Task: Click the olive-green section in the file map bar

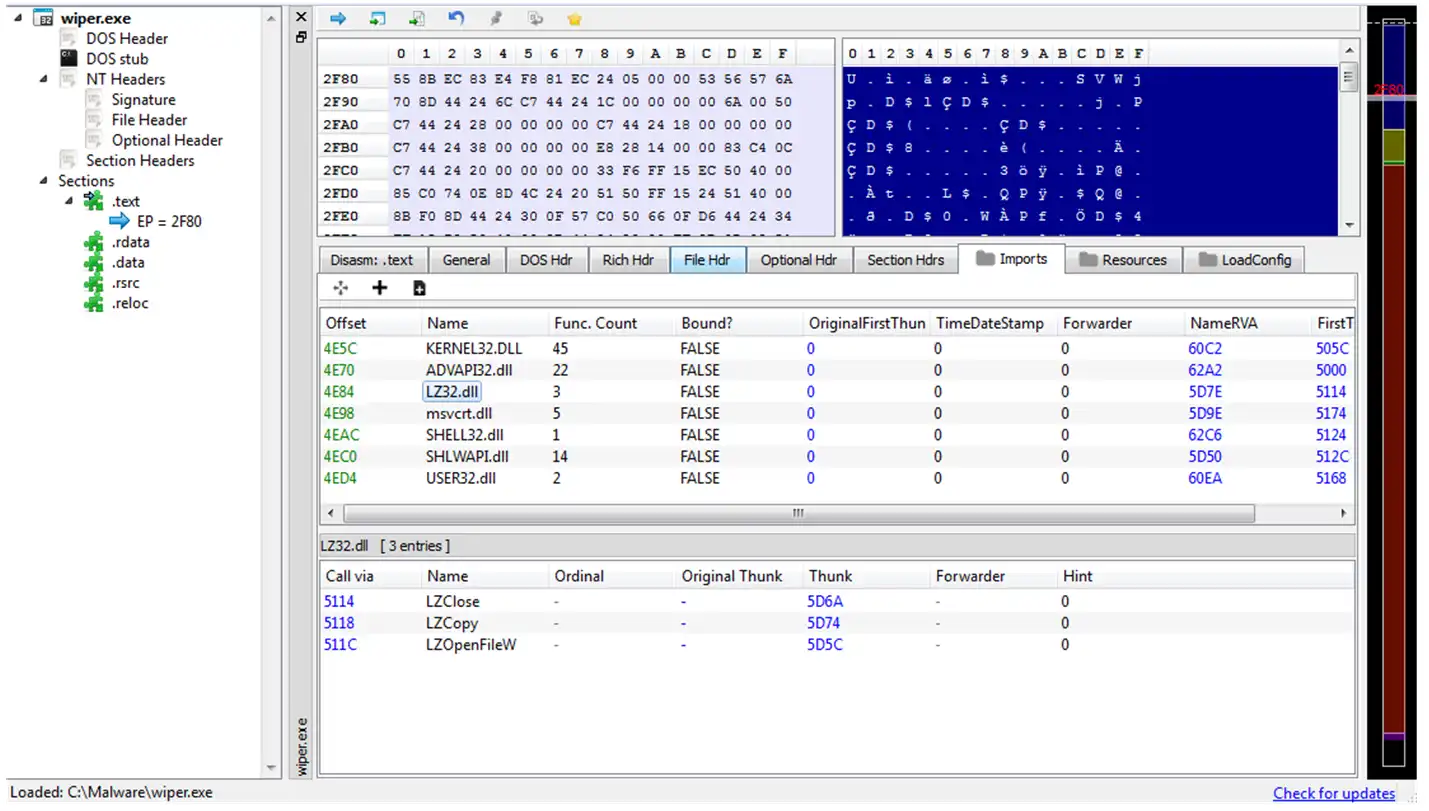Action: click(1392, 145)
